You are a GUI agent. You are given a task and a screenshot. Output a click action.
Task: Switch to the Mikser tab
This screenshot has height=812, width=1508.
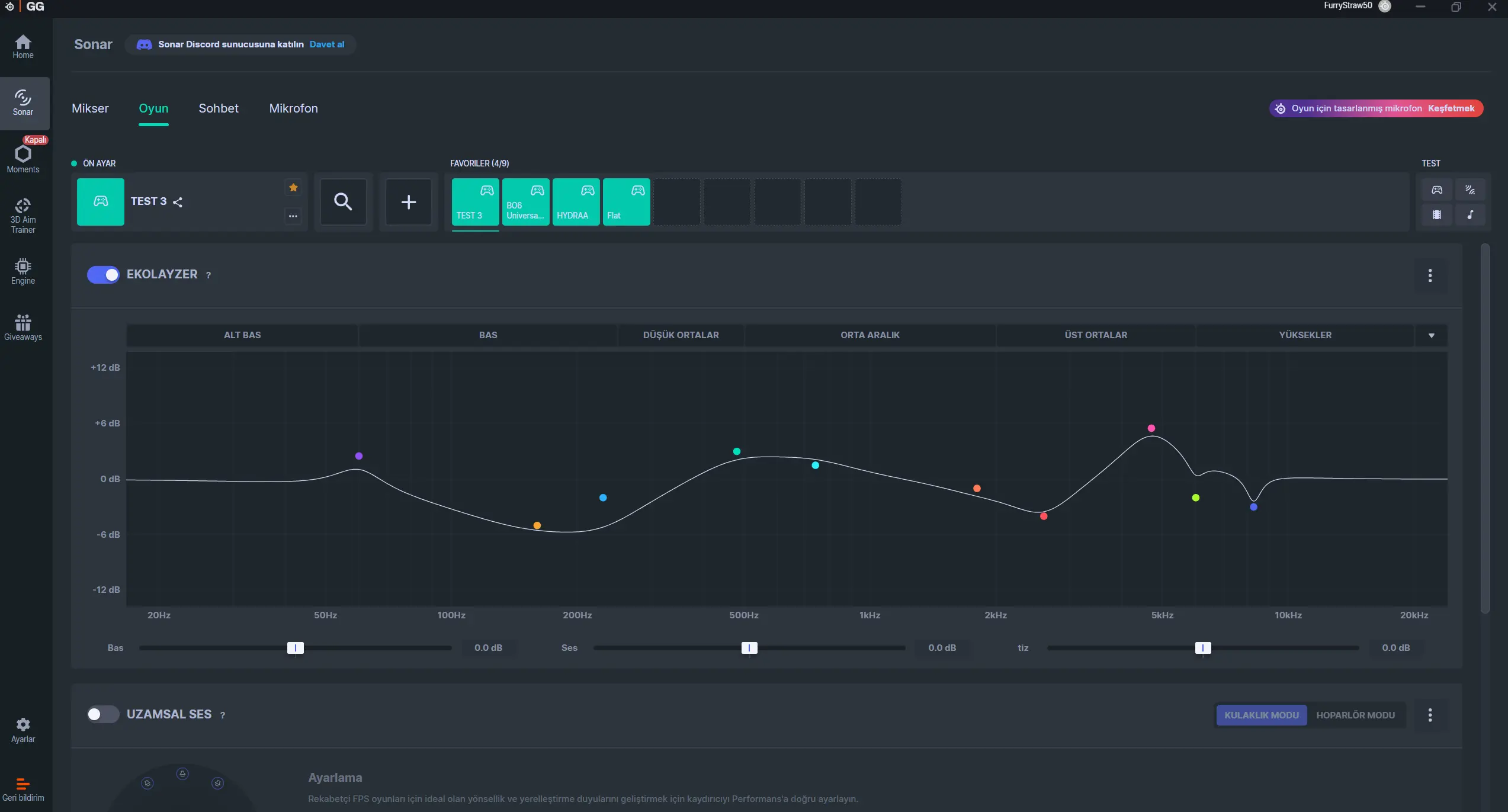coord(91,108)
